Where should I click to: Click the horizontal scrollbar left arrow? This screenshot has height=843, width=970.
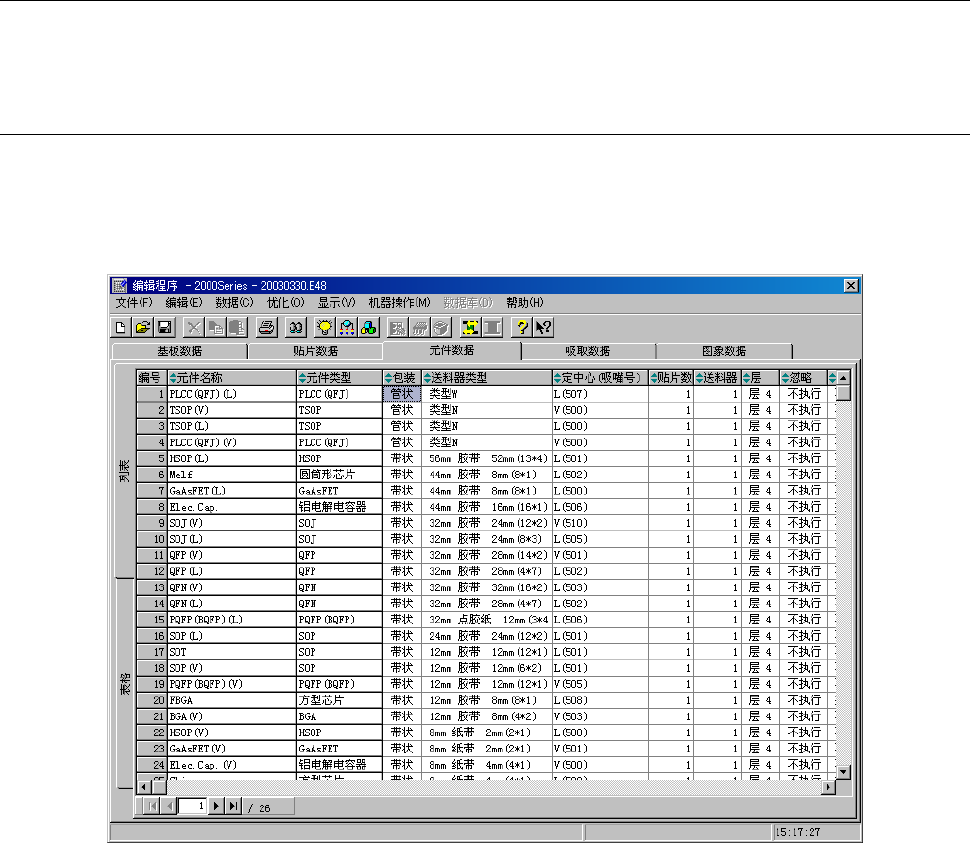[144, 787]
